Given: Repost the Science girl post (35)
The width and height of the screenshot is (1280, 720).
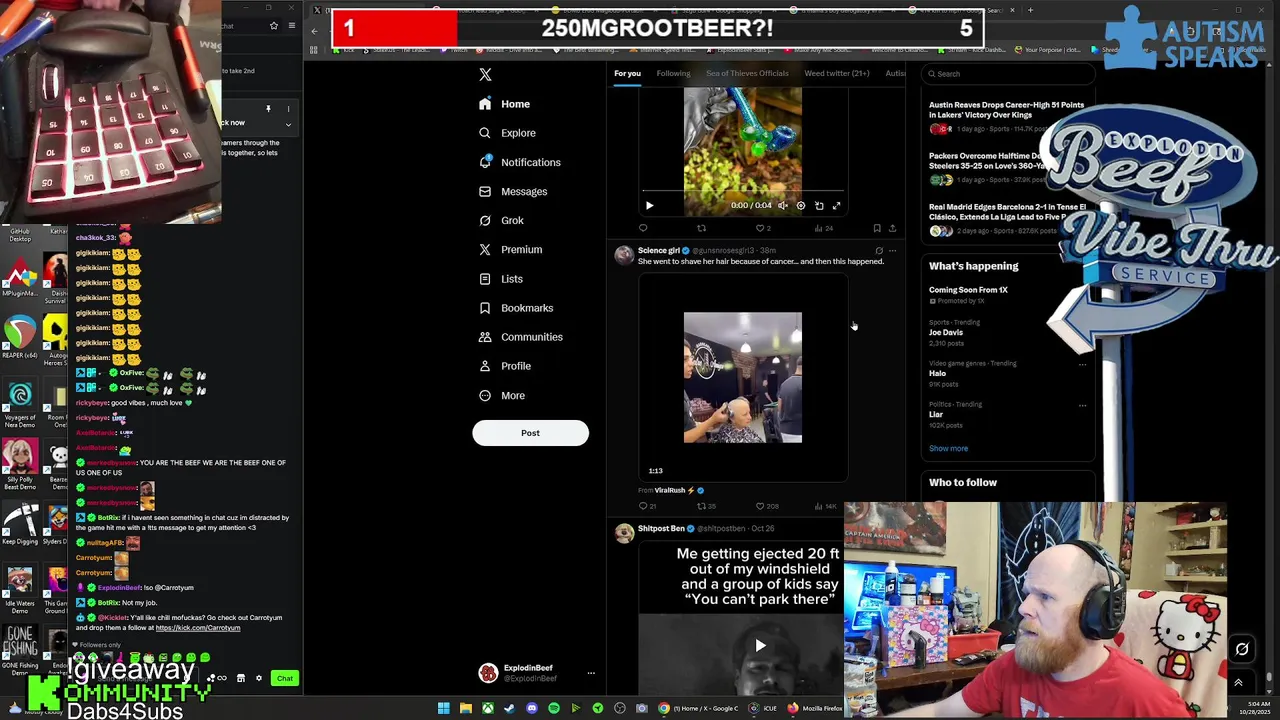Looking at the screenshot, I should [706, 506].
